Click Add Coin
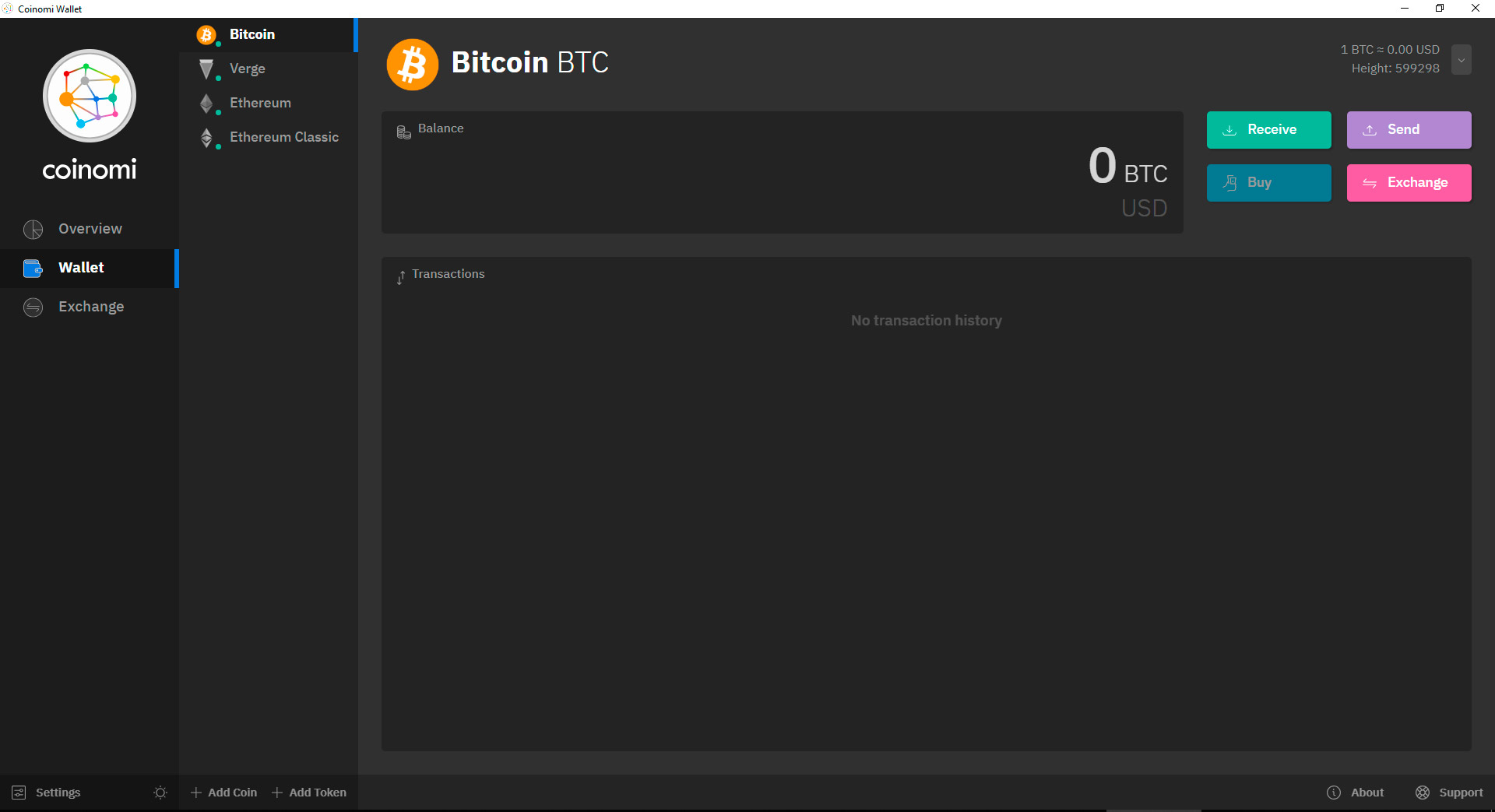 point(223,793)
